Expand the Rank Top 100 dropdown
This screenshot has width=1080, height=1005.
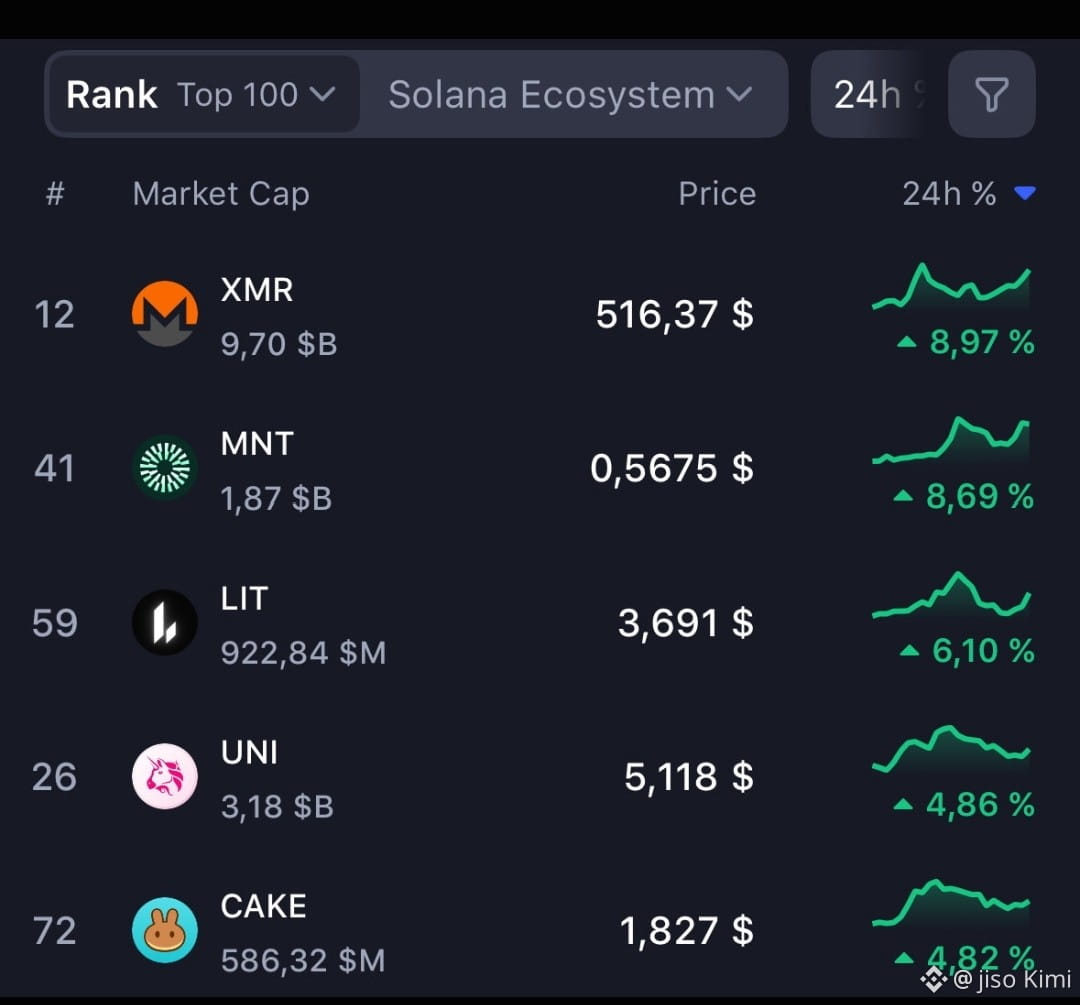pyautogui.click(x=202, y=94)
